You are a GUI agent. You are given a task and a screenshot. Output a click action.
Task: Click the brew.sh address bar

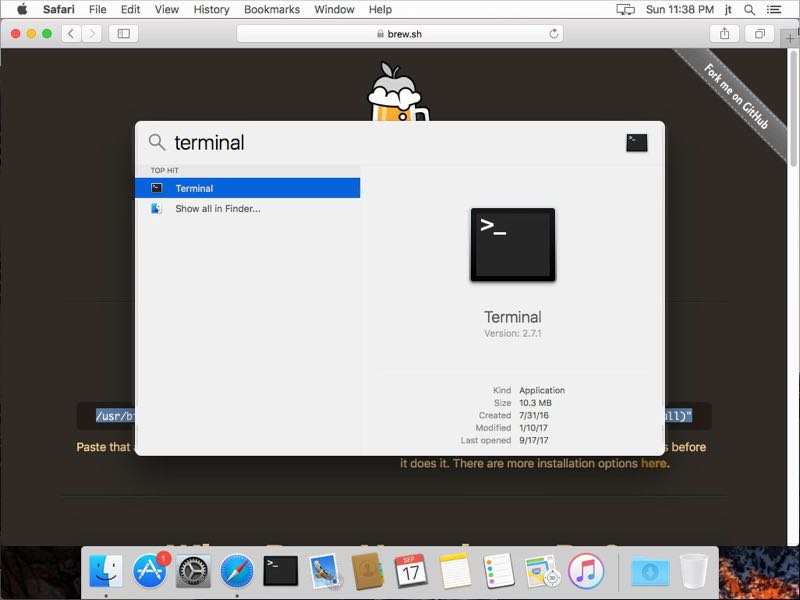[399, 34]
